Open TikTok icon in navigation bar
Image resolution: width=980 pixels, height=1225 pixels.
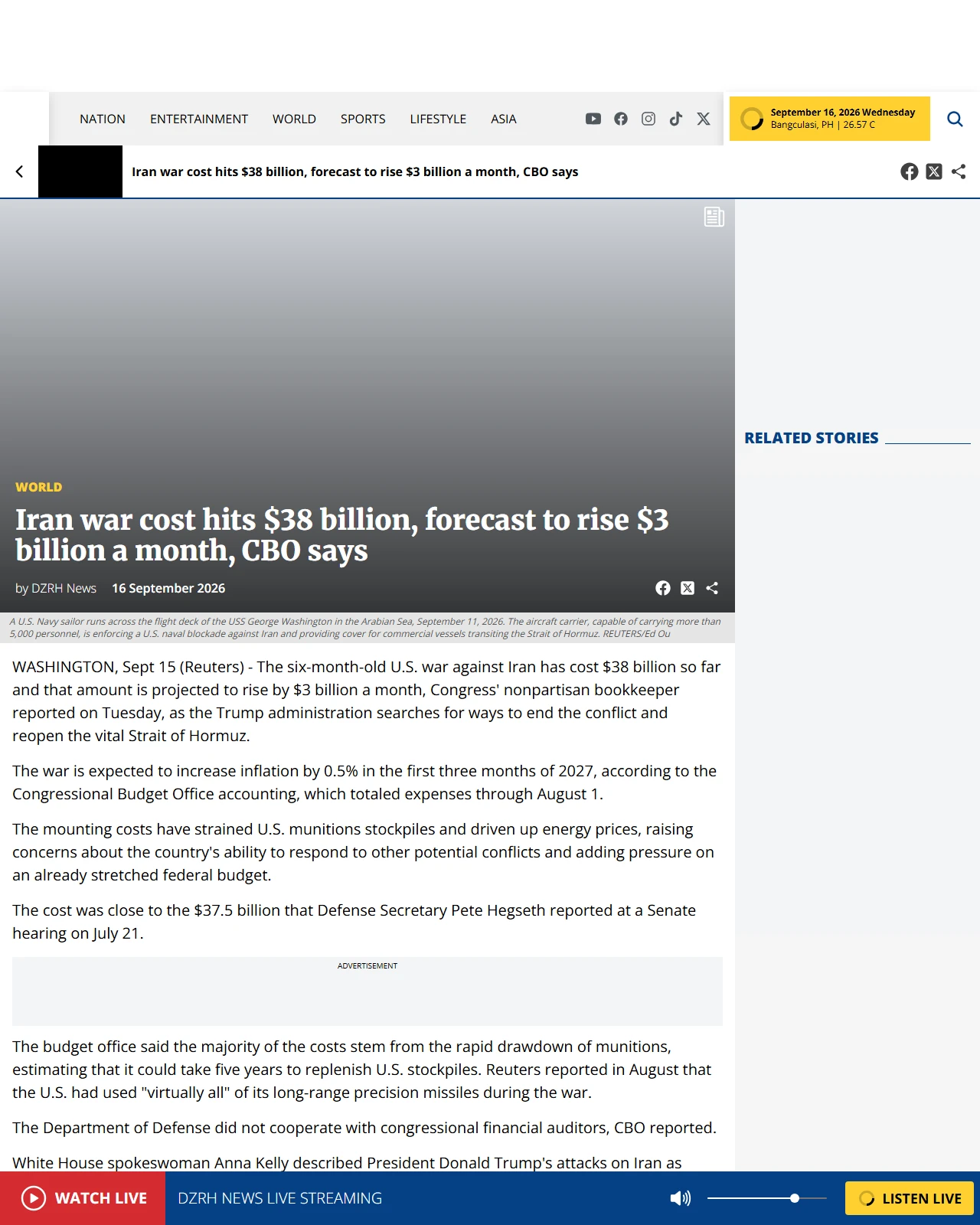tap(676, 119)
